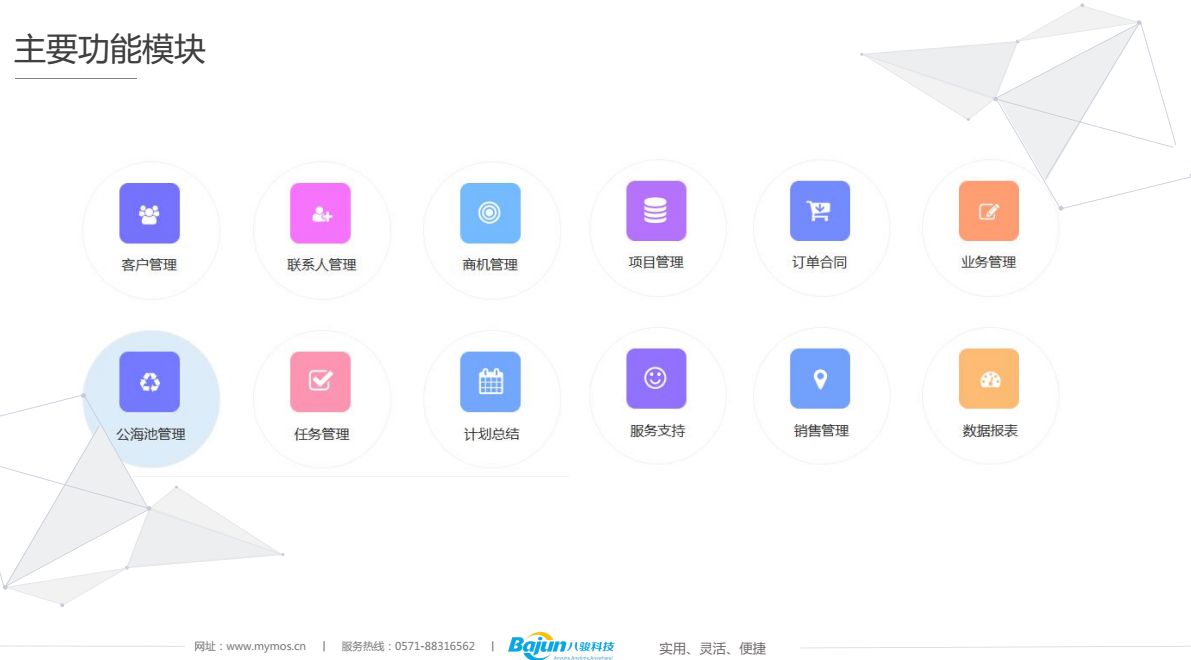Visit the www.mymos.cn website link

(x=265, y=647)
